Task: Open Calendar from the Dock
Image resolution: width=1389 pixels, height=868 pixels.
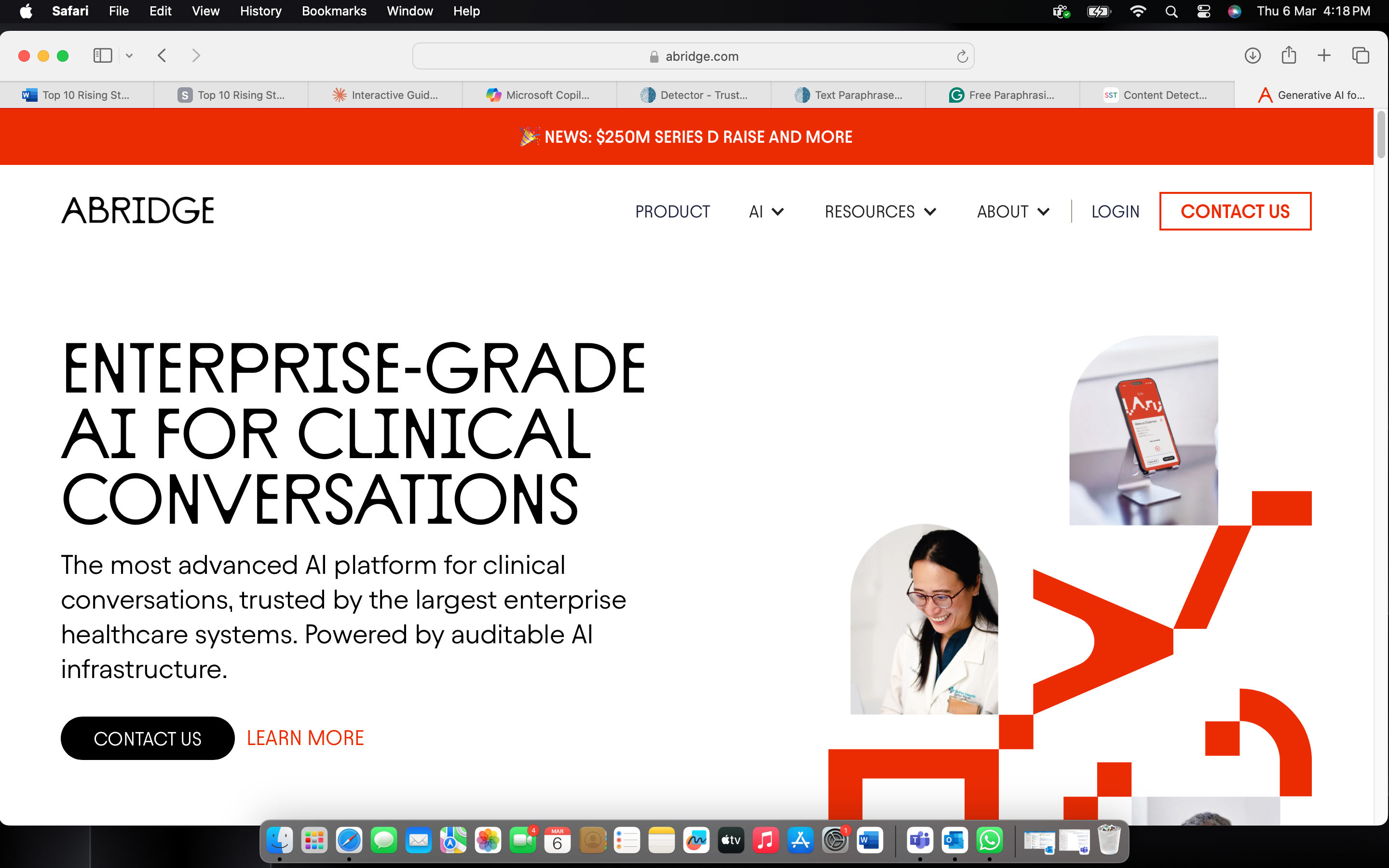Action: [558, 841]
